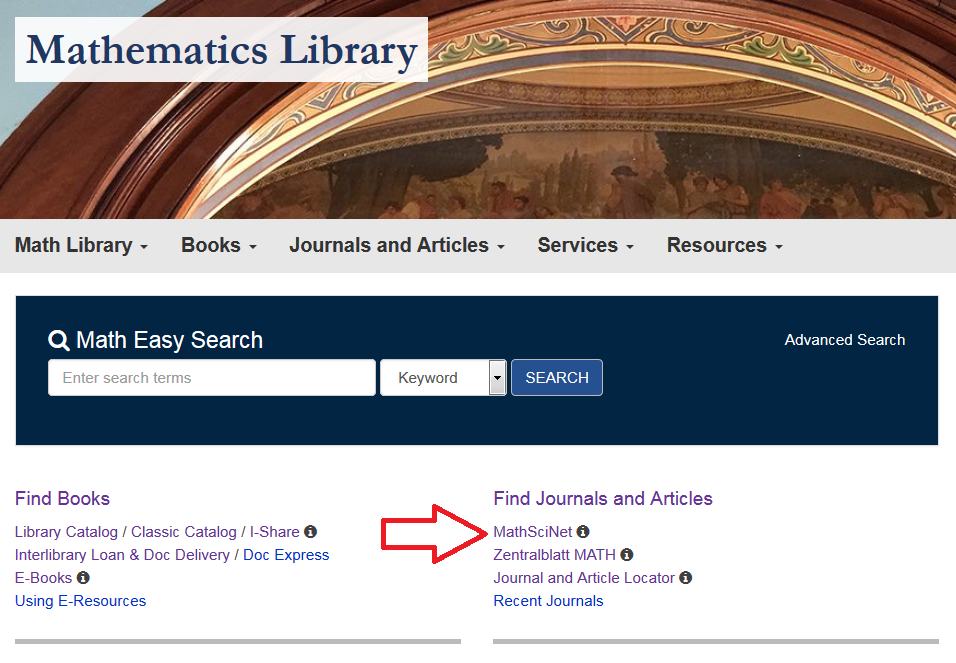Click the magnifying glass search icon
This screenshot has height=663, width=956.
pyautogui.click(x=59, y=341)
